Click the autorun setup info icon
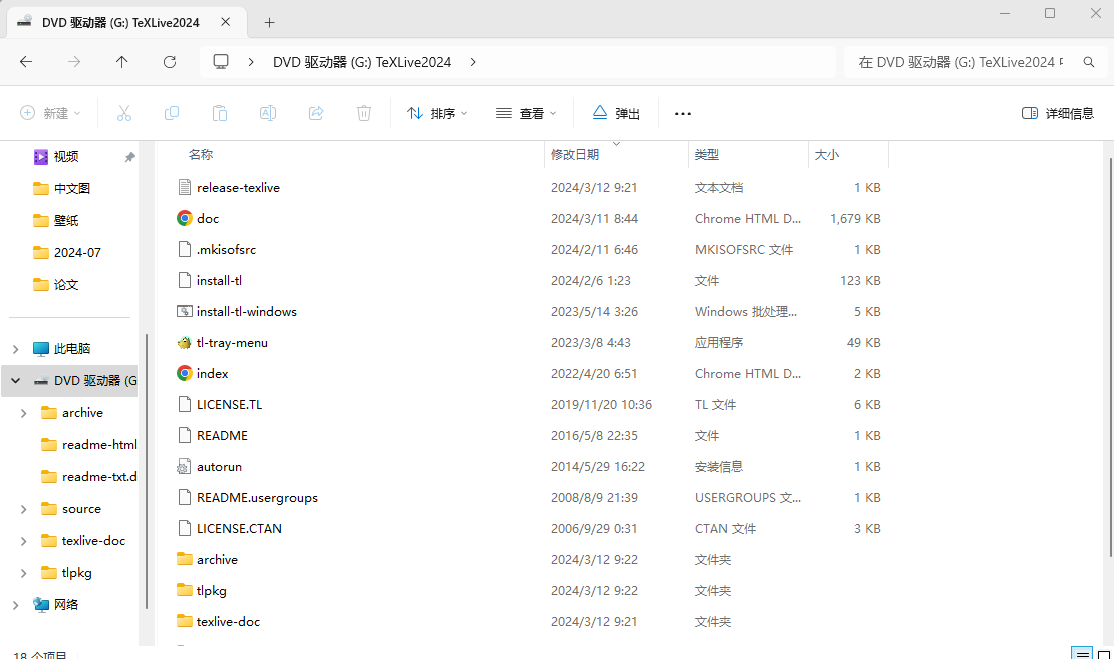Image resolution: width=1114 pixels, height=659 pixels. click(x=185, y=466)
